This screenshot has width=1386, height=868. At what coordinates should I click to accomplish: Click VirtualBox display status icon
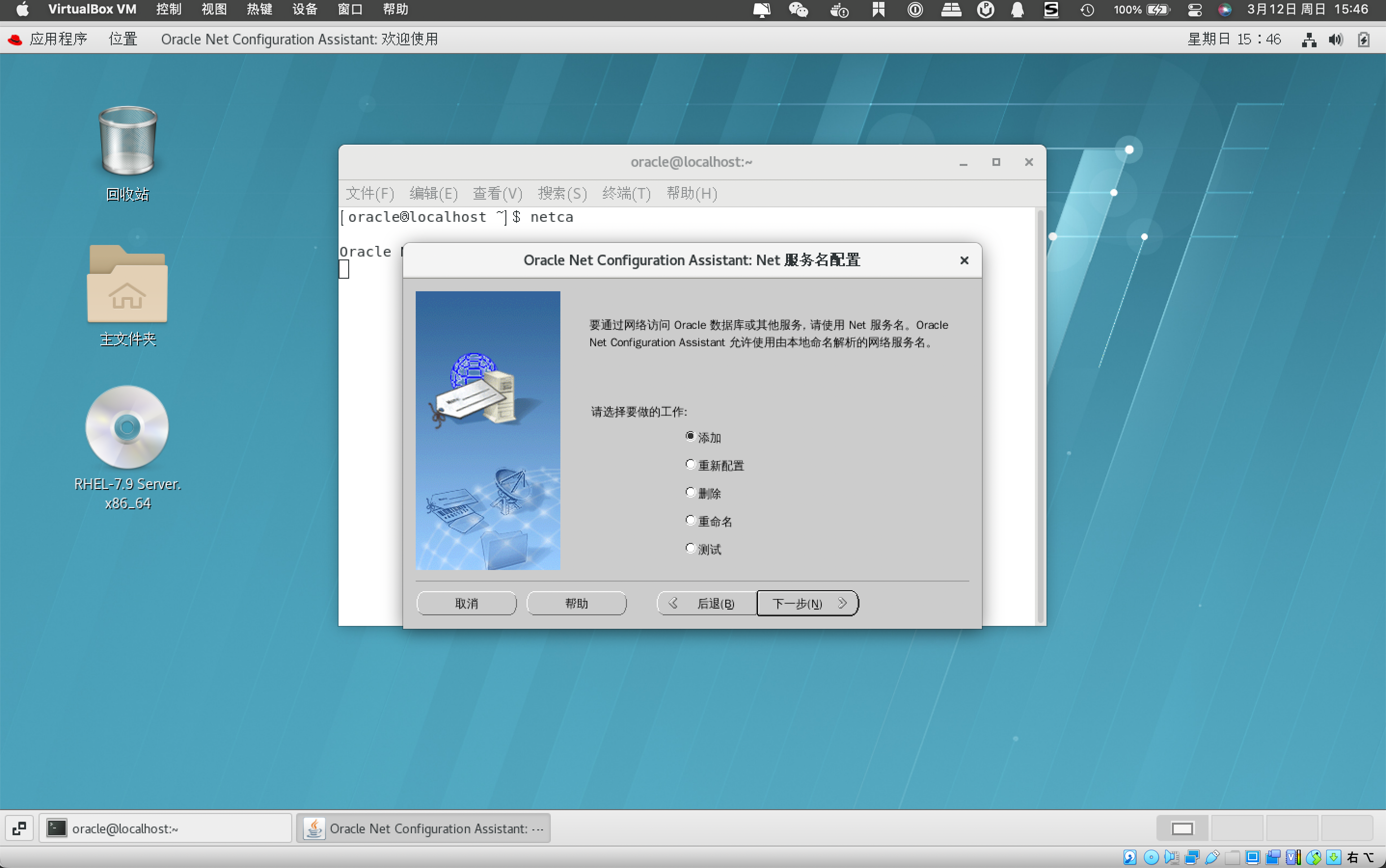[x=1252, y=858]
